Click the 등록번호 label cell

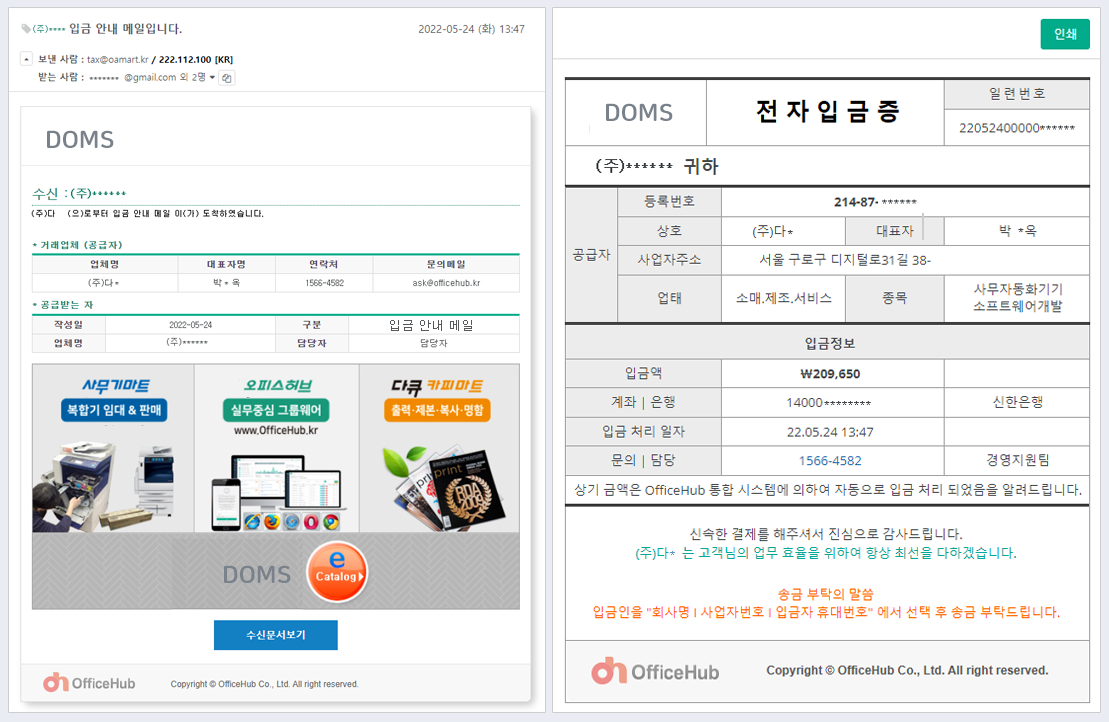(x=669, y=202)
